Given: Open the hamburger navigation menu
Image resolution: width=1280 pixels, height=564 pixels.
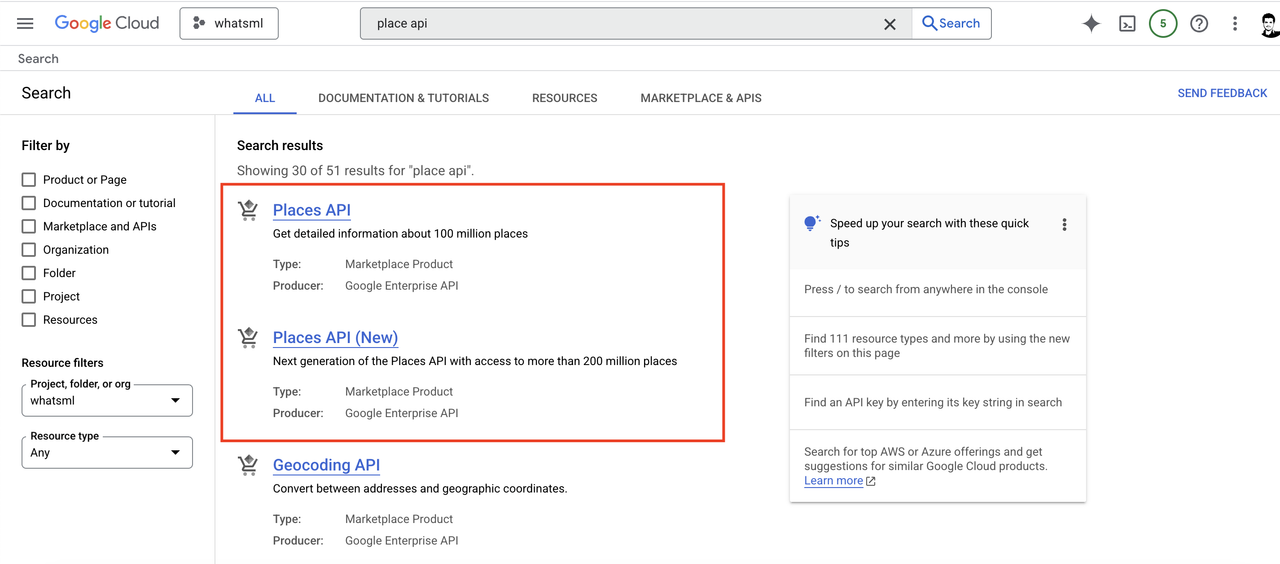Looking at the screenshot, I should (x=26, y=24).
